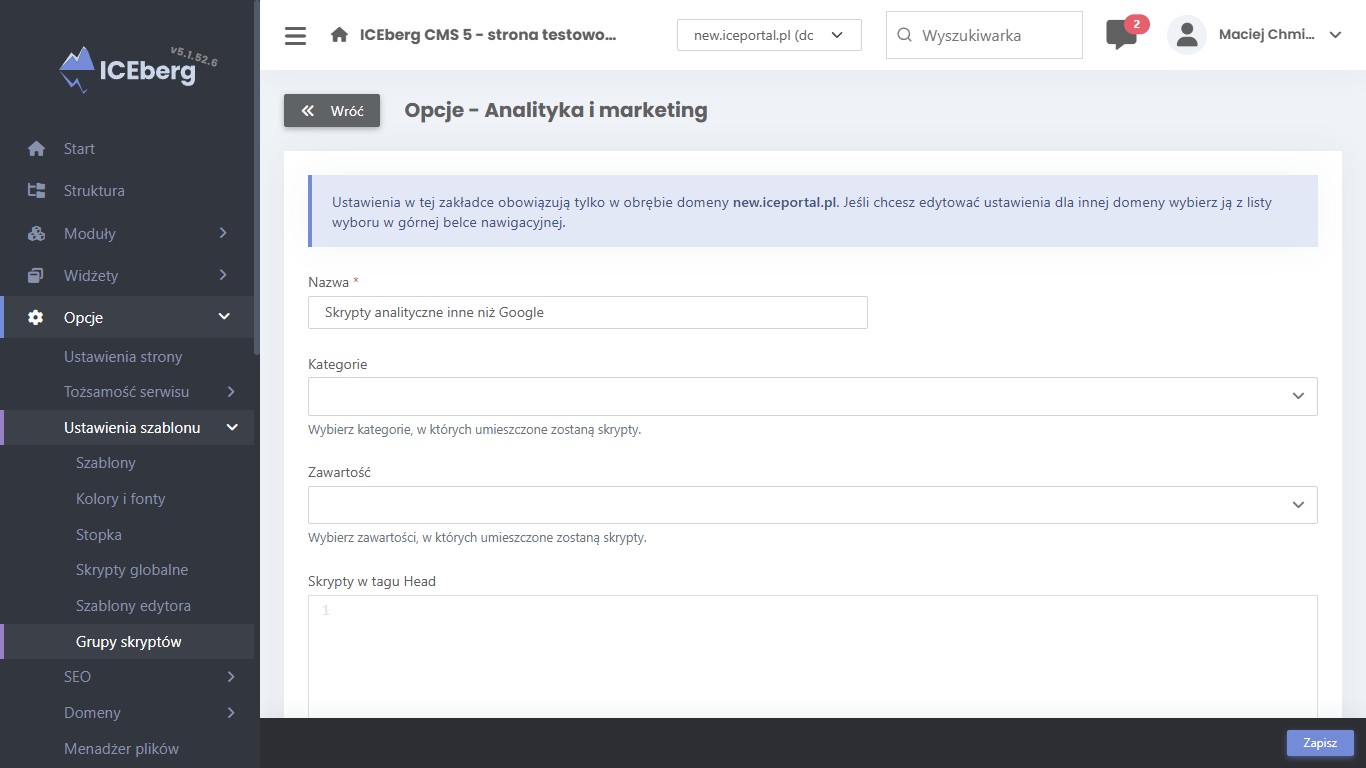The width and height of the screenshot is (1366, 768).
Task: Click the version label v5.1.52.6
Action: (x=194, y=56)
